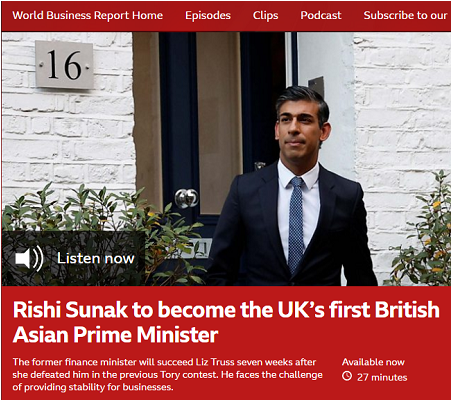Open the Rishi Sunak headline
The width and height of the screenshot is (451, 402).
226,322
